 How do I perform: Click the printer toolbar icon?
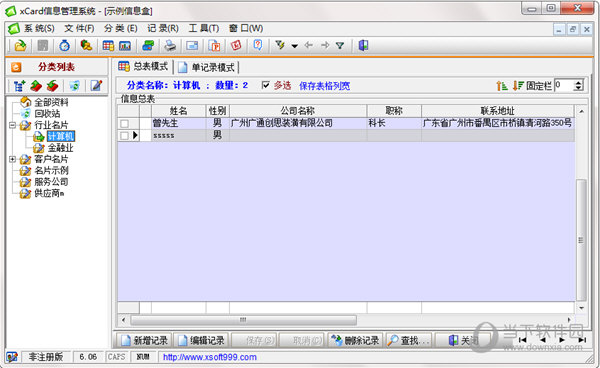click(x=170, y=46)
